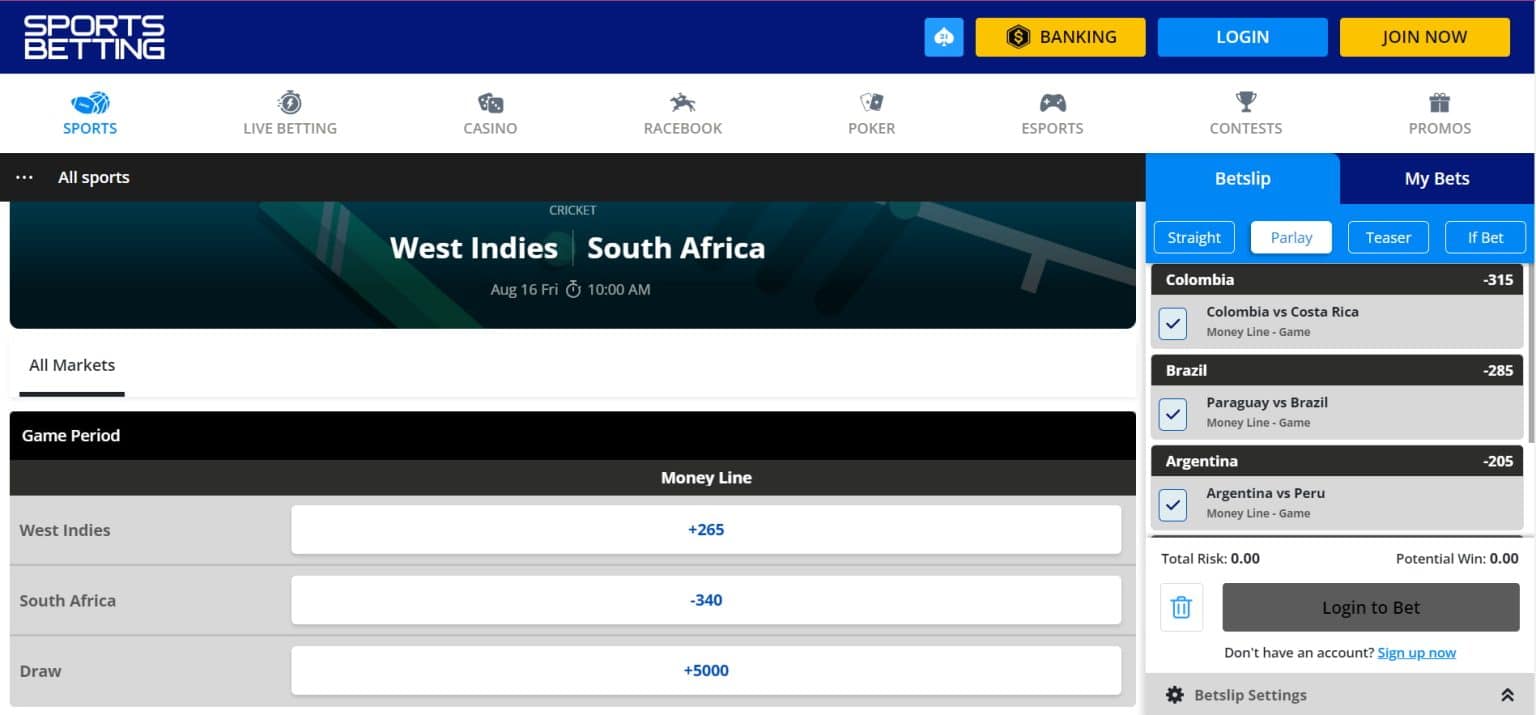Screen dimensions: 1536x715
Task: Open the Live Betting section icon
Action: click(290, 103)
